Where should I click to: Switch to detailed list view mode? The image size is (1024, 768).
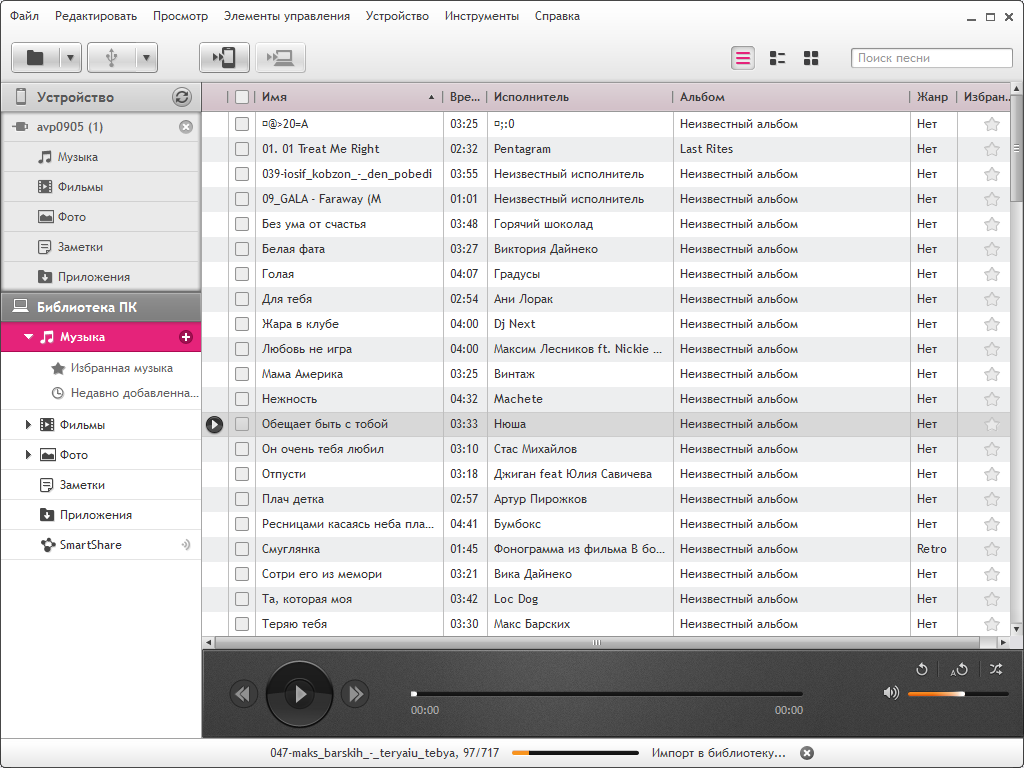pos(777,58)
